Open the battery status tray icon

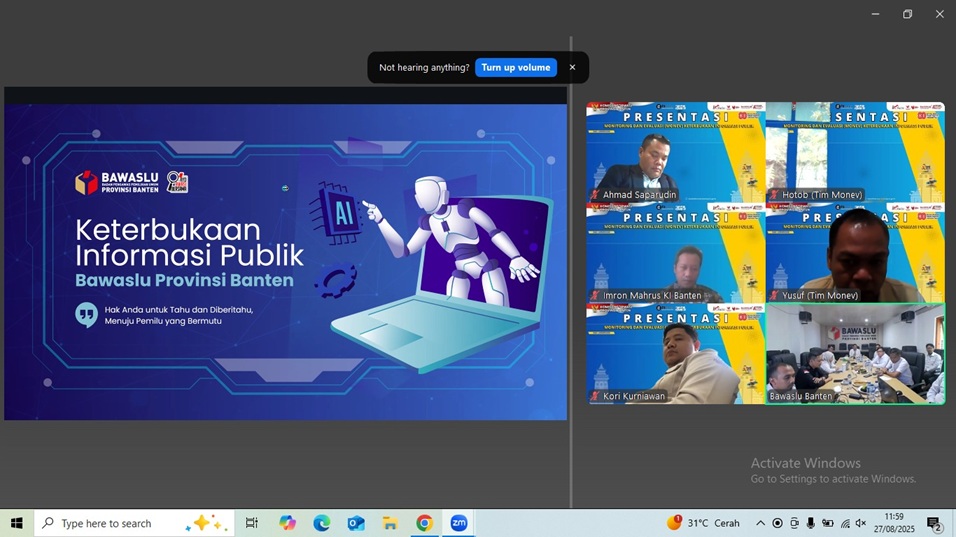coord(827,523)
